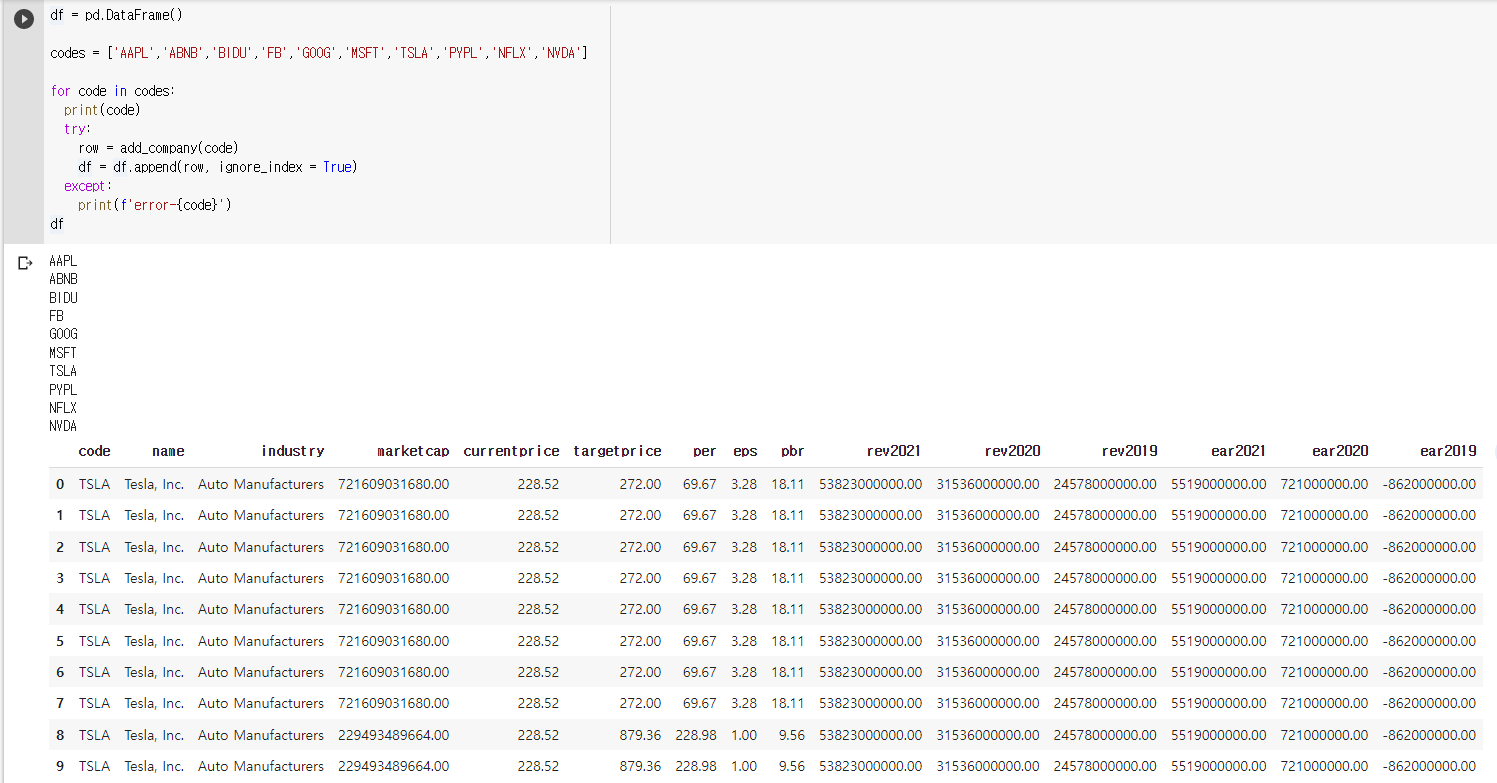1497x783 pixels.
Task: Place cursor in the codes list assignment line
Action: [x=318, y=53]
